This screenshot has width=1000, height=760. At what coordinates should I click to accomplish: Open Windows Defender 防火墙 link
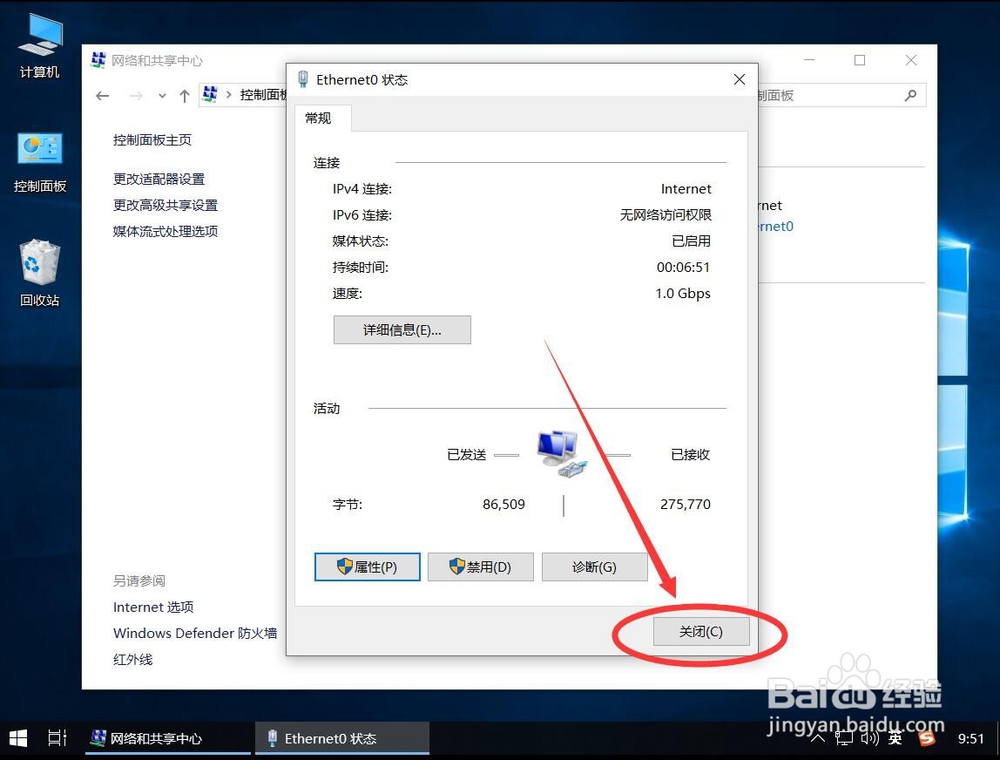coord(195,633)
